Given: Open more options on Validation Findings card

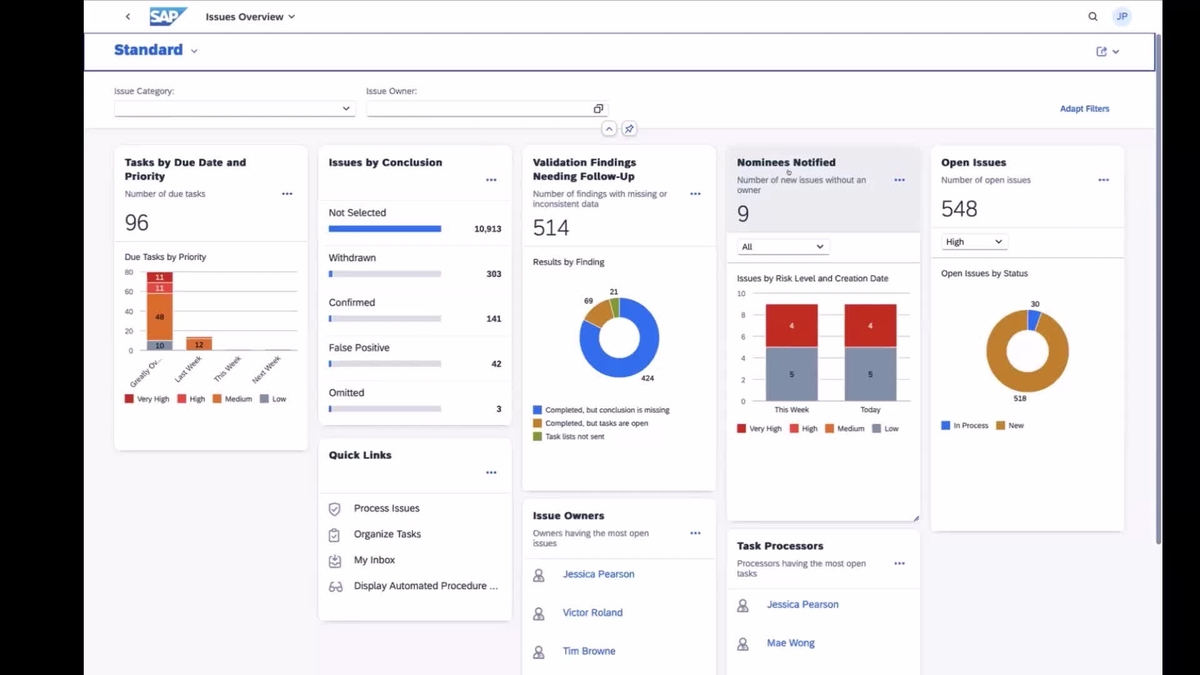Looking at the screenshot, I should tap(695, 194).
